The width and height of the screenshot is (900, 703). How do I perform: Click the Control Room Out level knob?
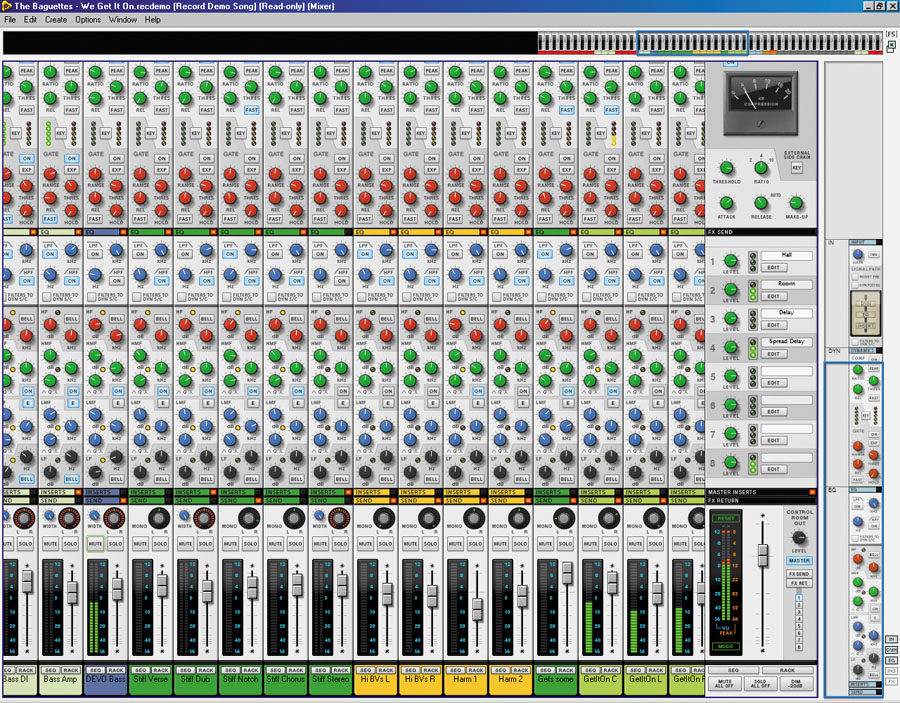(798, 537)
